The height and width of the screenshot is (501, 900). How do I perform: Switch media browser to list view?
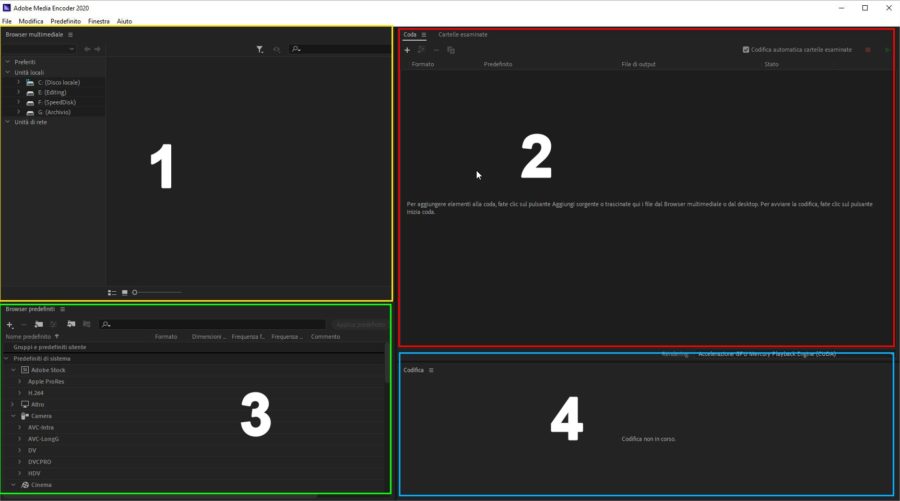pos(112,293)
